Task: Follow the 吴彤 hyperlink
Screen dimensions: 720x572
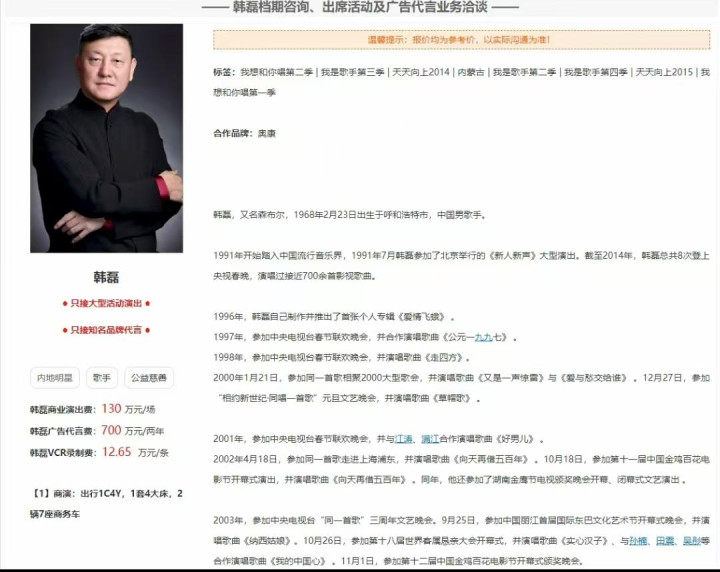Action: (x=692, y=541)
